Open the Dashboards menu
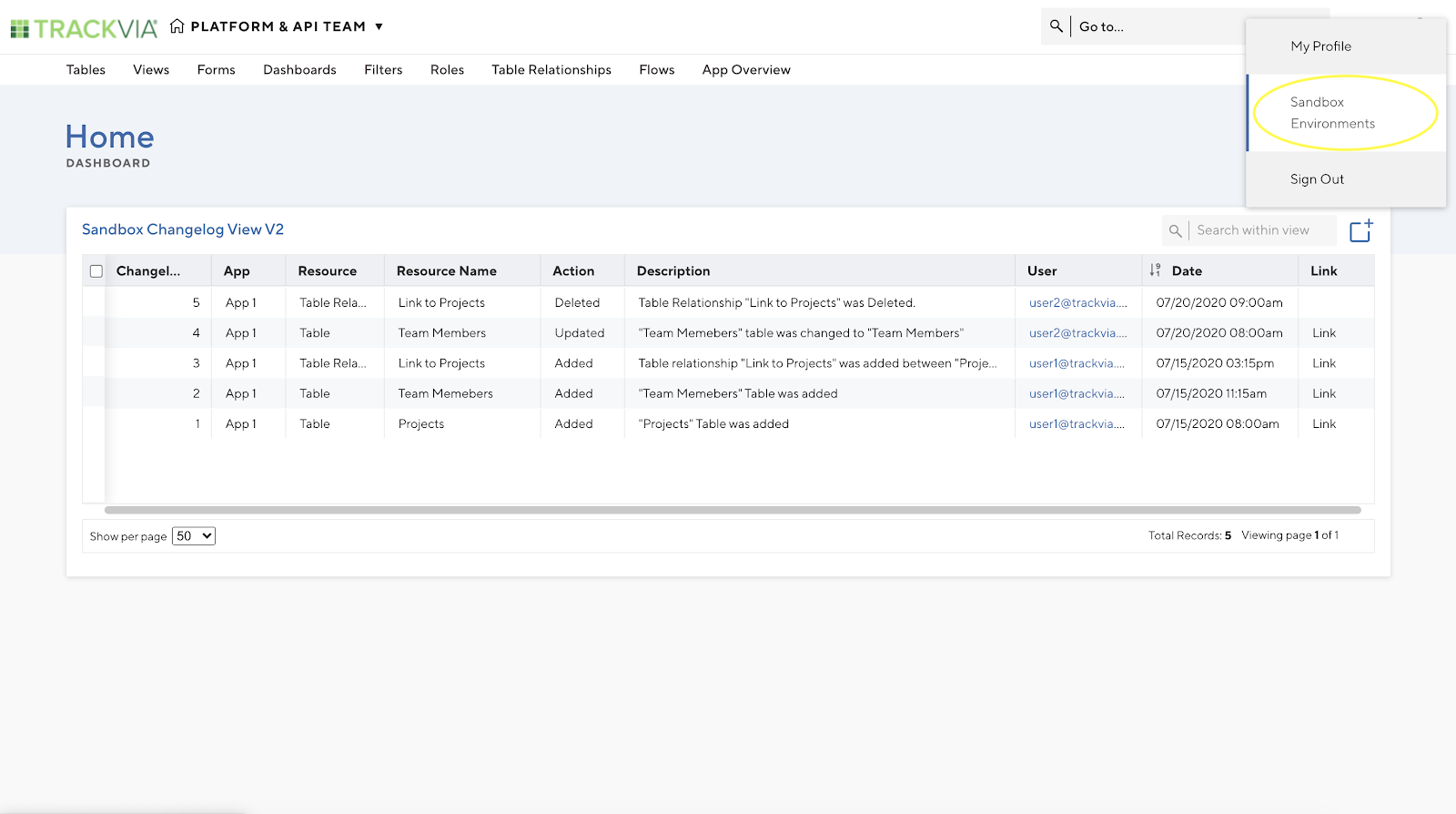The image size is (1456, 814). [299, 70]
